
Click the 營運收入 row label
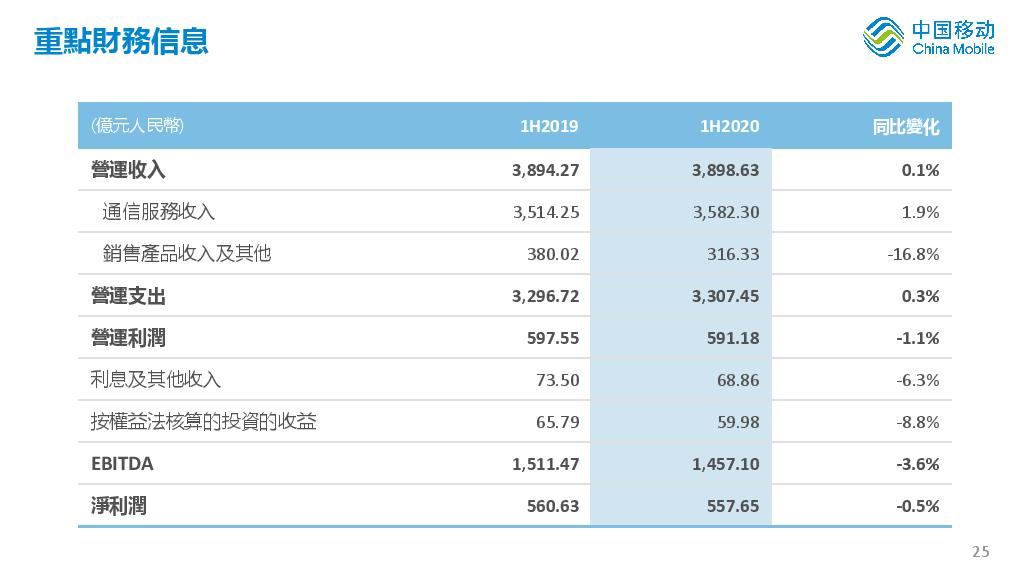[128, 170]
